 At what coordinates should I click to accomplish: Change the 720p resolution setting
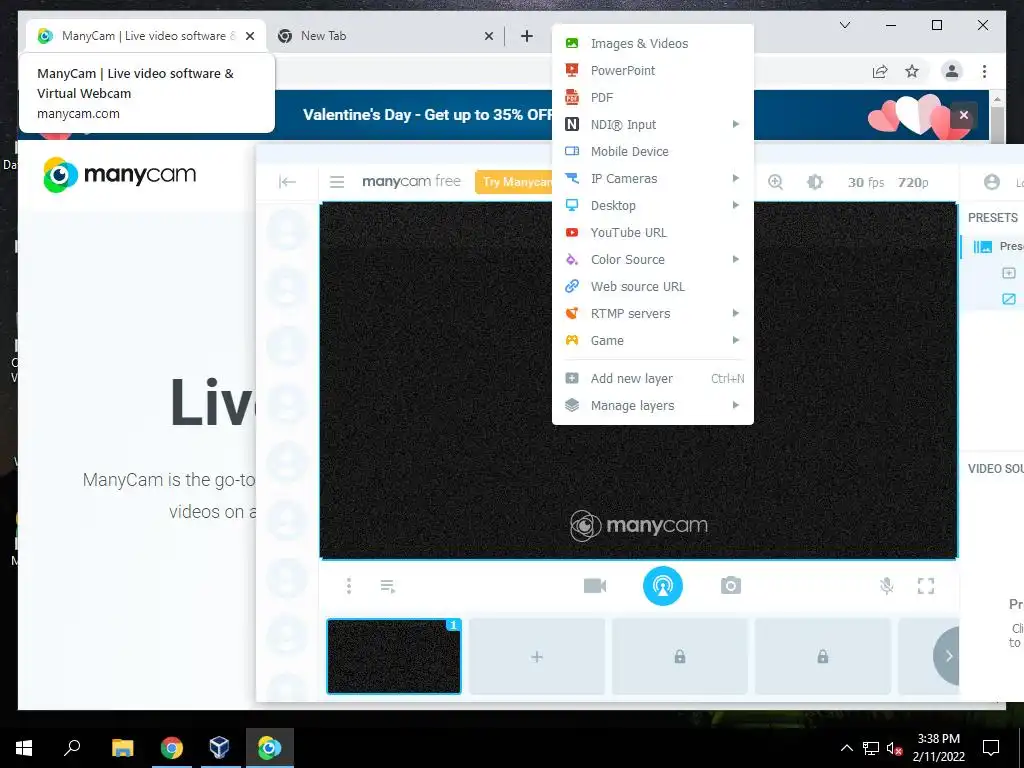pos(913,182)
